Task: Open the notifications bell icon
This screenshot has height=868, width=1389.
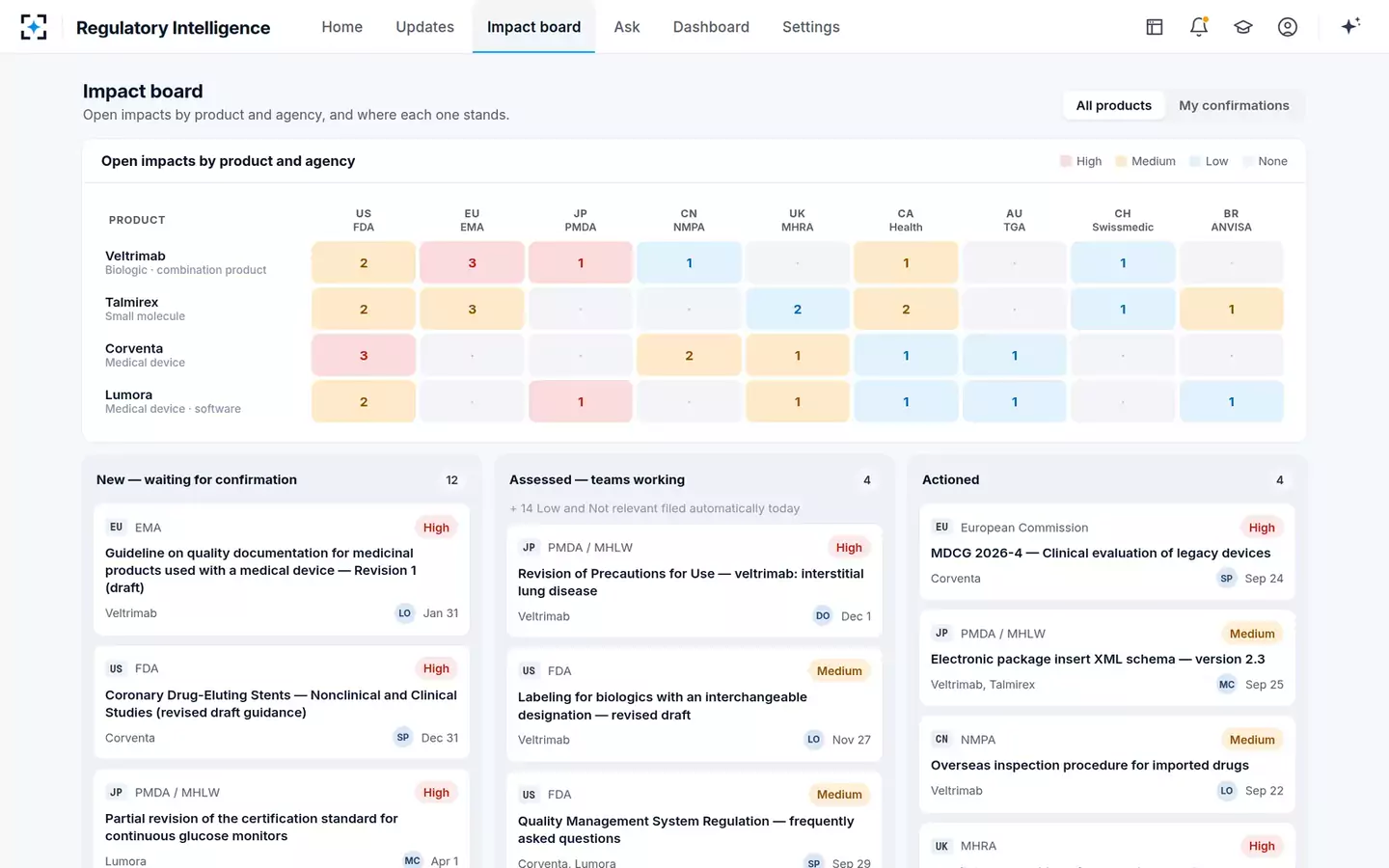Action: click(x=1199, y=27)
